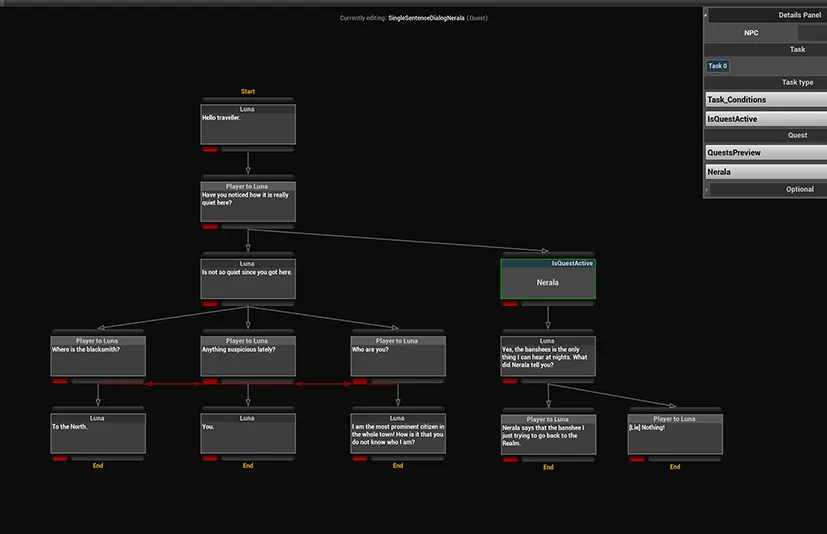
Task: Click End label below 'most prominent citizen' node
Action: (x=398, y=465)
